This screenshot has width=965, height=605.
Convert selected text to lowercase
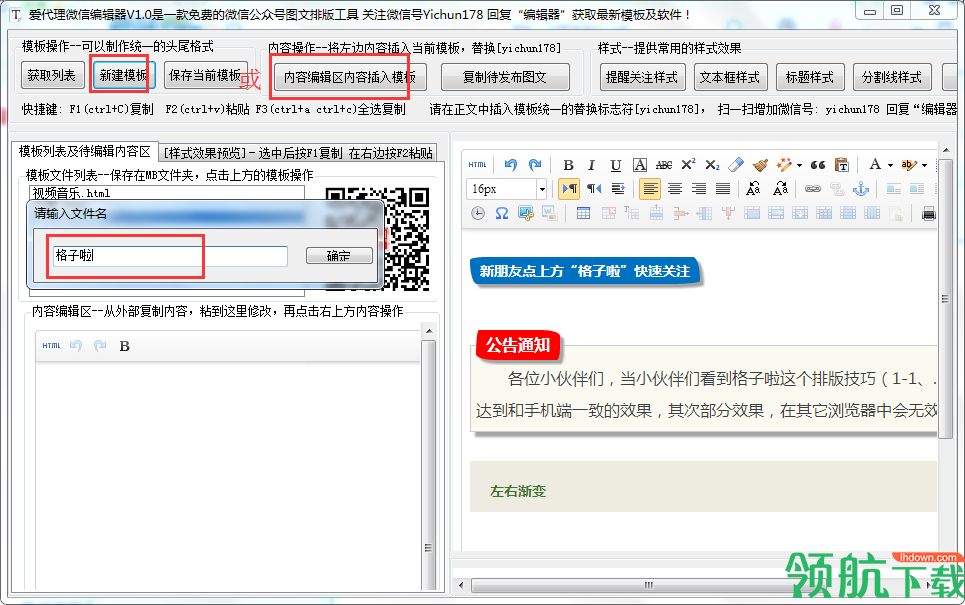click(x=780, y=189)
